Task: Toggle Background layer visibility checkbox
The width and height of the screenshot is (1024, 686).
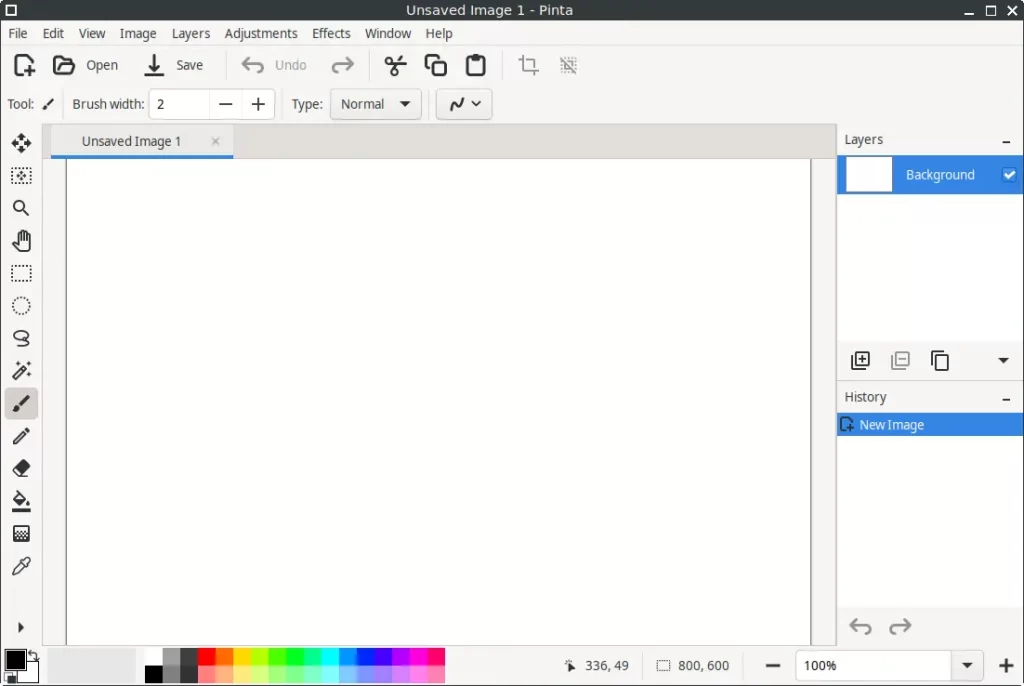Action: point(1009,174)
